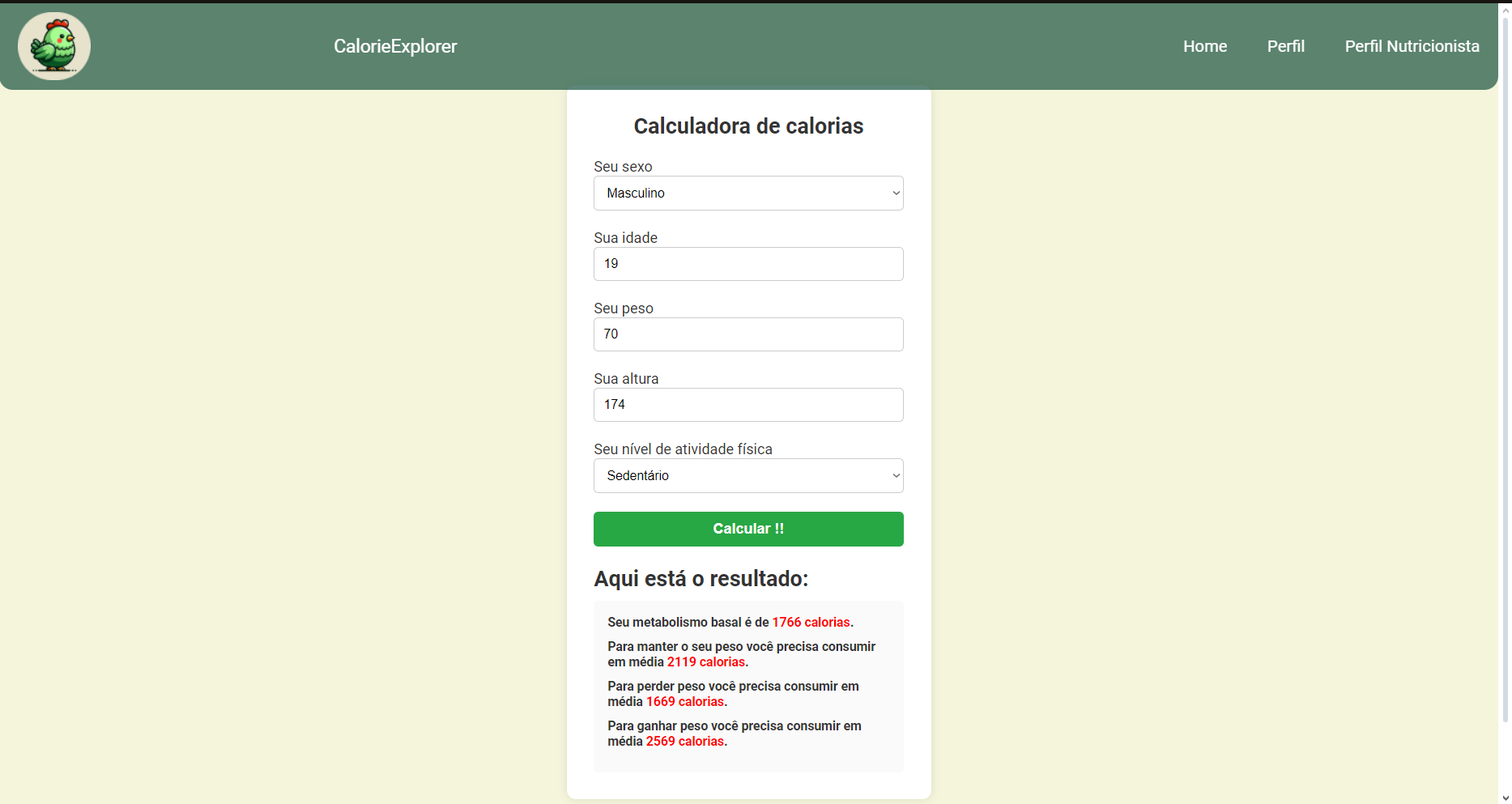This screenshot has height=804, width=1512.
Task: Click the 'Seu peso' label
Action: coord(624,308)
